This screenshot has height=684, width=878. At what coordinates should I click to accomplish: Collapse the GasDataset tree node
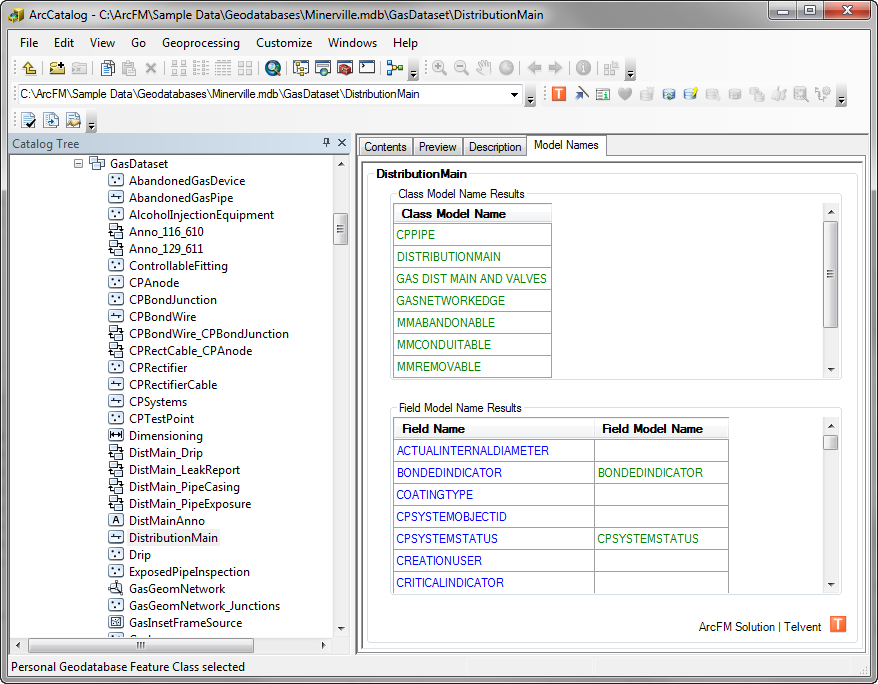(x=78, y=163)
